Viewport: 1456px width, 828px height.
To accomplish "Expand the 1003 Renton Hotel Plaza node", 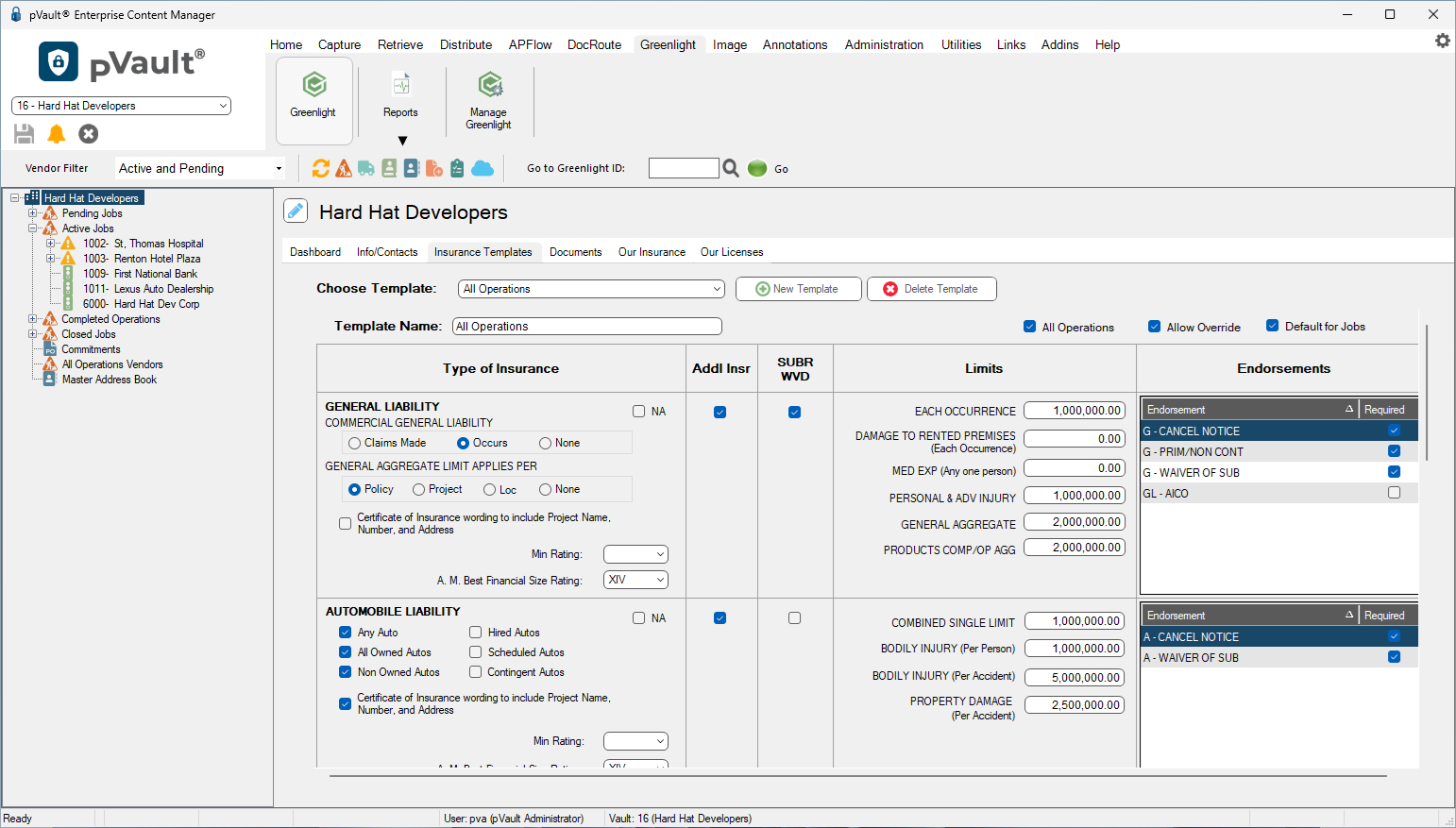I will click(50, 259).
